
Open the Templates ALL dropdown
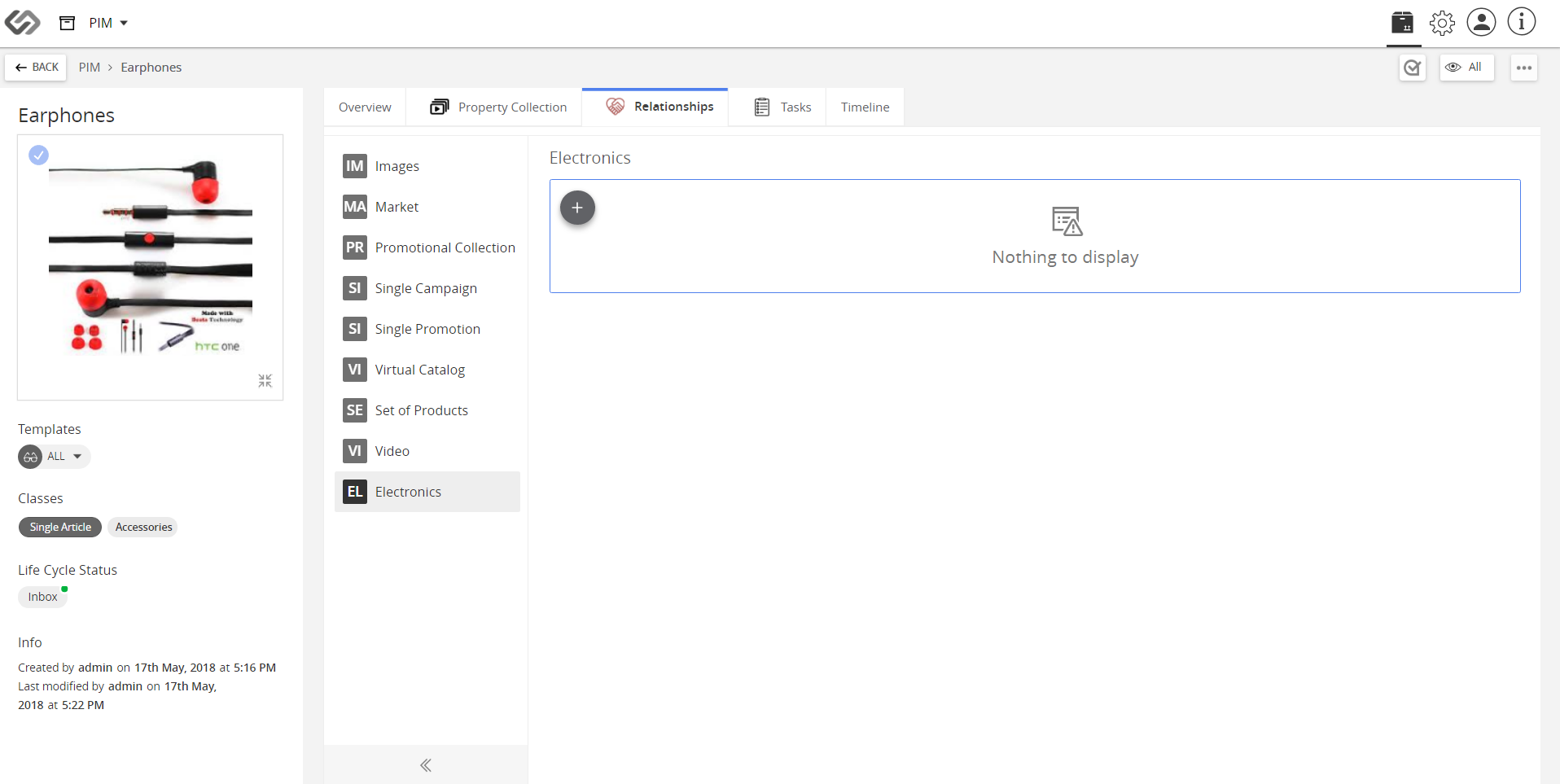pos(55,457)
